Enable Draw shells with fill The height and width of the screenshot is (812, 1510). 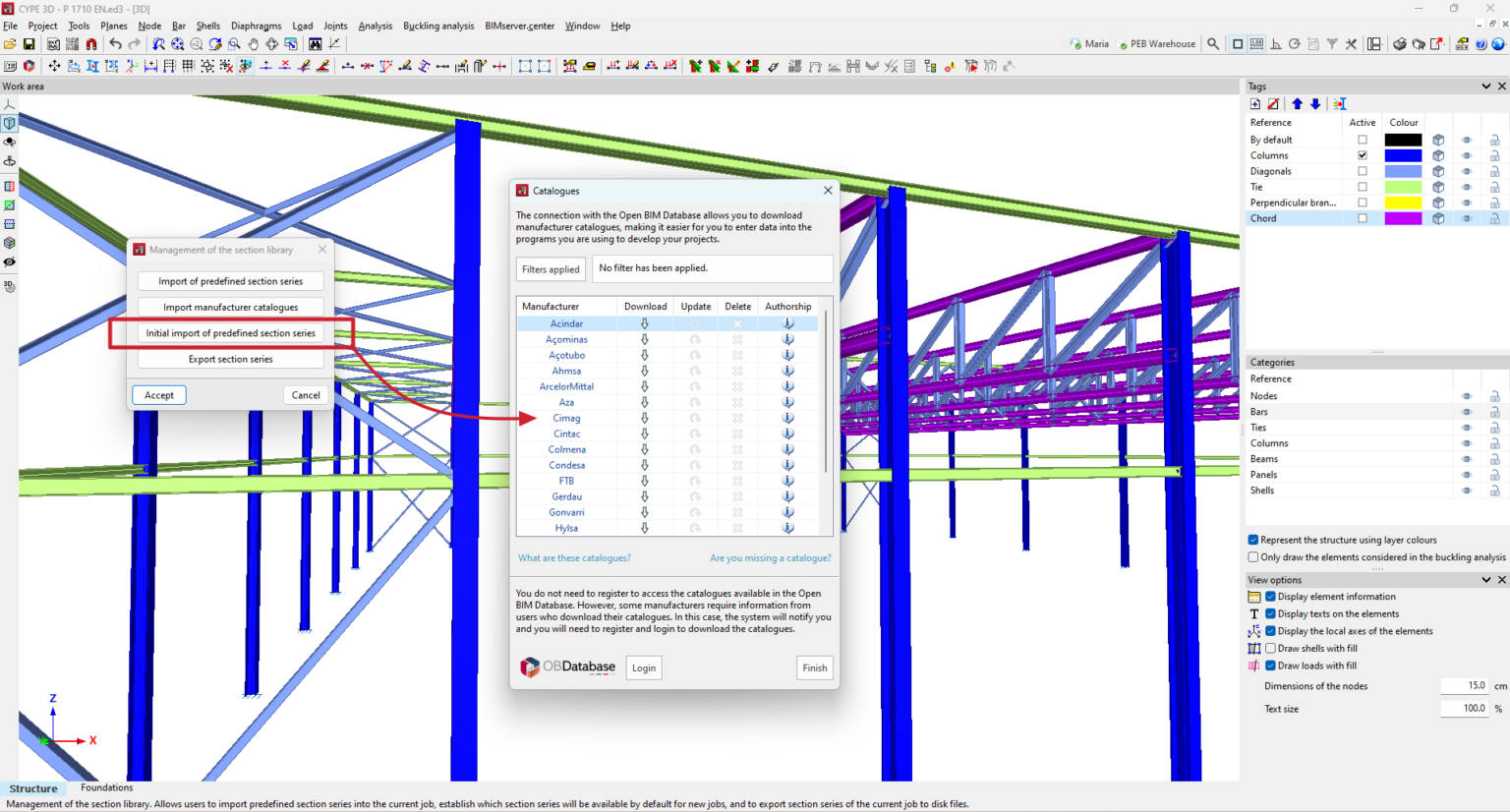[x=1270, y=649]
